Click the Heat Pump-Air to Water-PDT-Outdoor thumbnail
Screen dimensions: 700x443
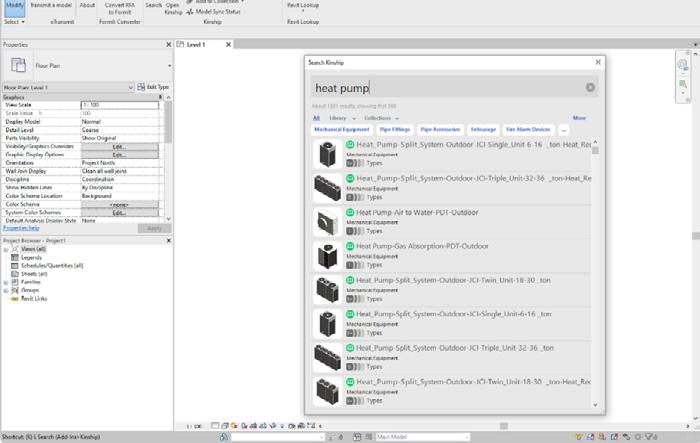(x=327, y=222)
